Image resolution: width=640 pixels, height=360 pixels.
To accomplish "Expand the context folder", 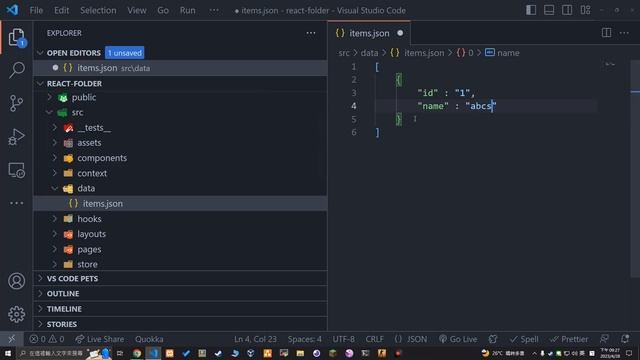I will (x=55, y=173).
